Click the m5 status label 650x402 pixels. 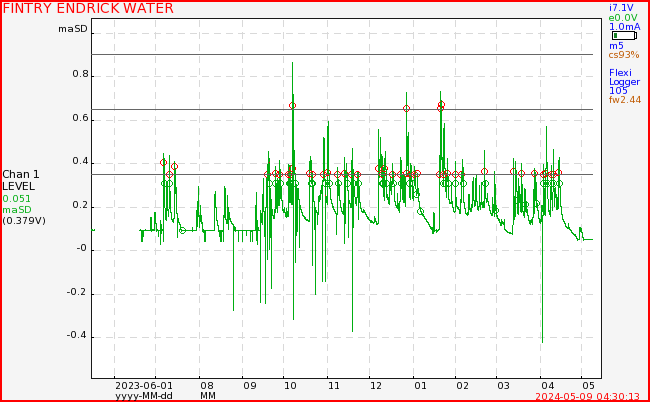616,46
